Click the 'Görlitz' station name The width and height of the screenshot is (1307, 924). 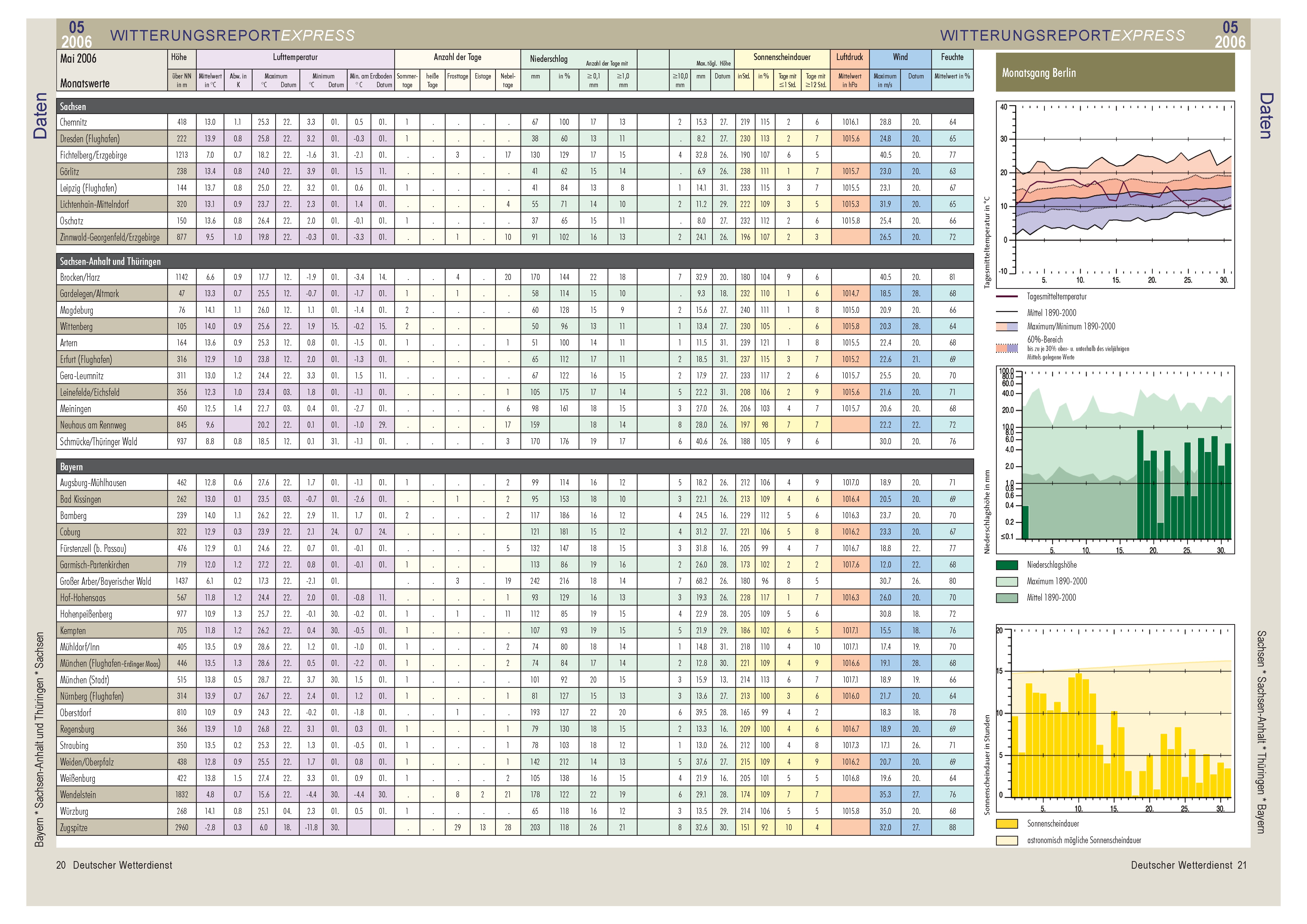(70, 172)
